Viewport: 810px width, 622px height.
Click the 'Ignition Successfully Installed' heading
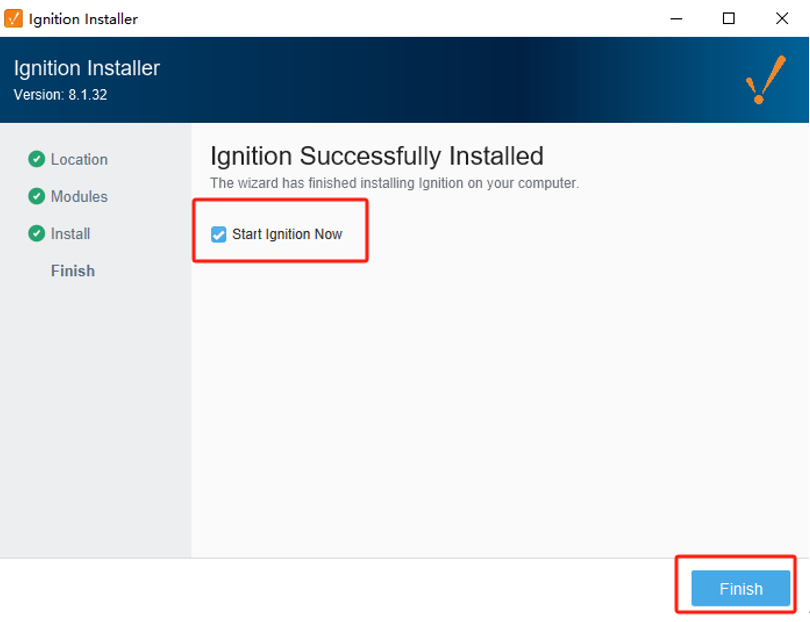(x=376, y=156)
